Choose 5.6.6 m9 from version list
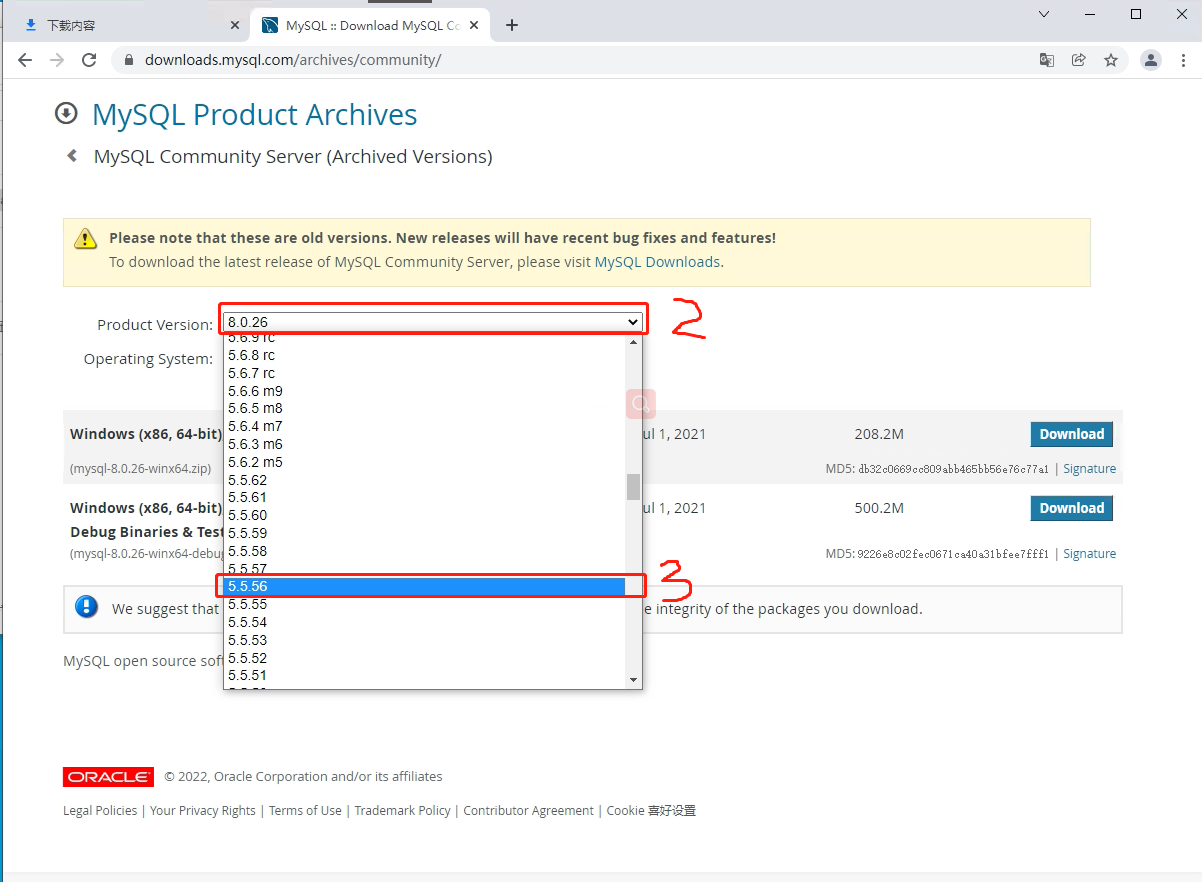1202x882 pixels. point(425,391)
